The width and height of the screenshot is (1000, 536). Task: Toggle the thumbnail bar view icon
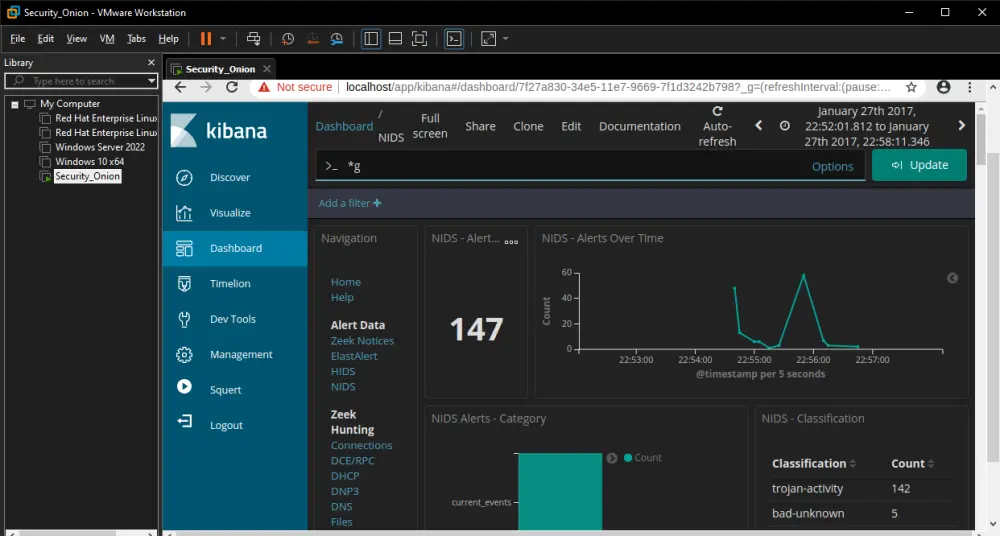pyautogui.click(x=395, y=39)
